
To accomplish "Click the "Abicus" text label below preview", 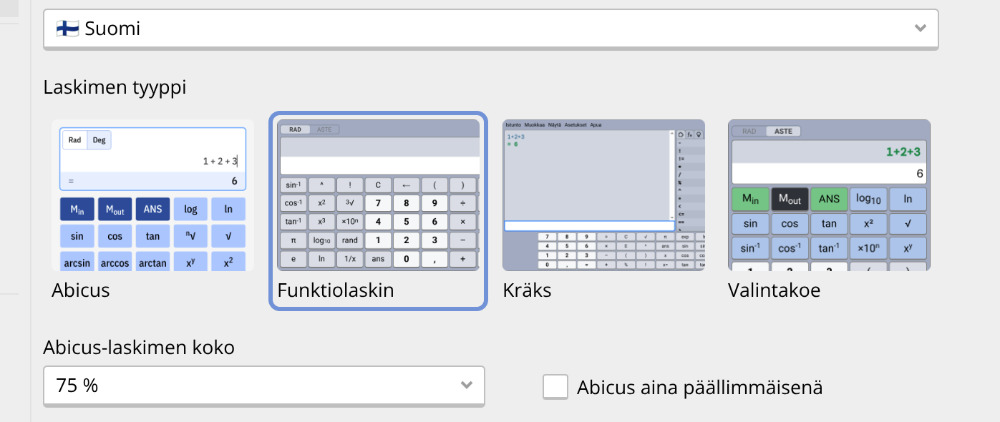I will (x=81, y=291).
